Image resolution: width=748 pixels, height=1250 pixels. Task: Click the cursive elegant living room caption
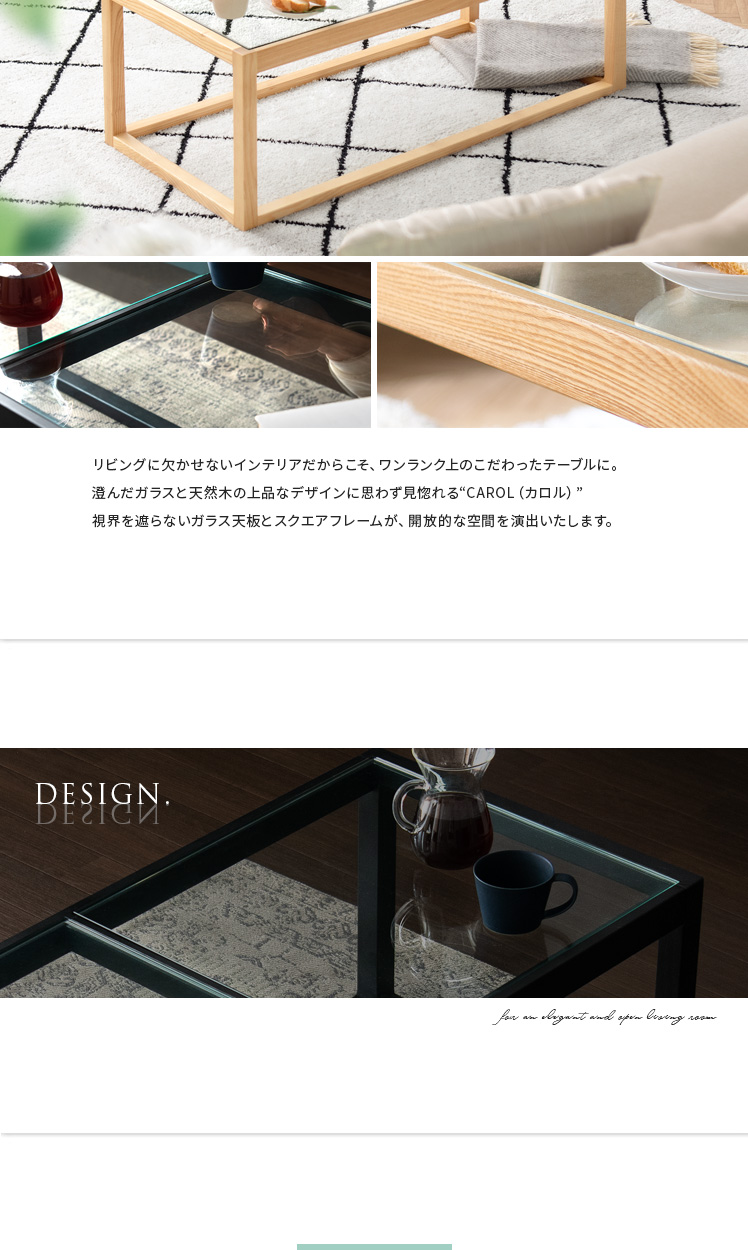click(x=605, y=1017)
